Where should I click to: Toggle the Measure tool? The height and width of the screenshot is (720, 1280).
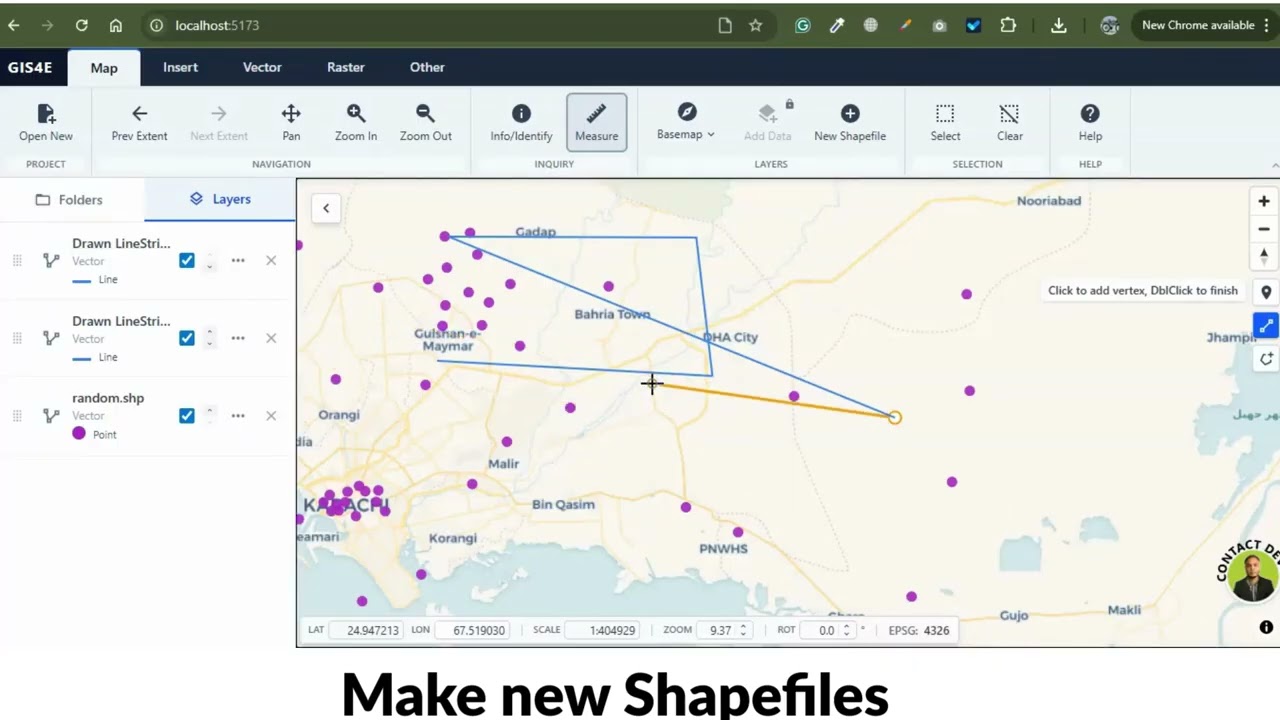coord(596,123)
